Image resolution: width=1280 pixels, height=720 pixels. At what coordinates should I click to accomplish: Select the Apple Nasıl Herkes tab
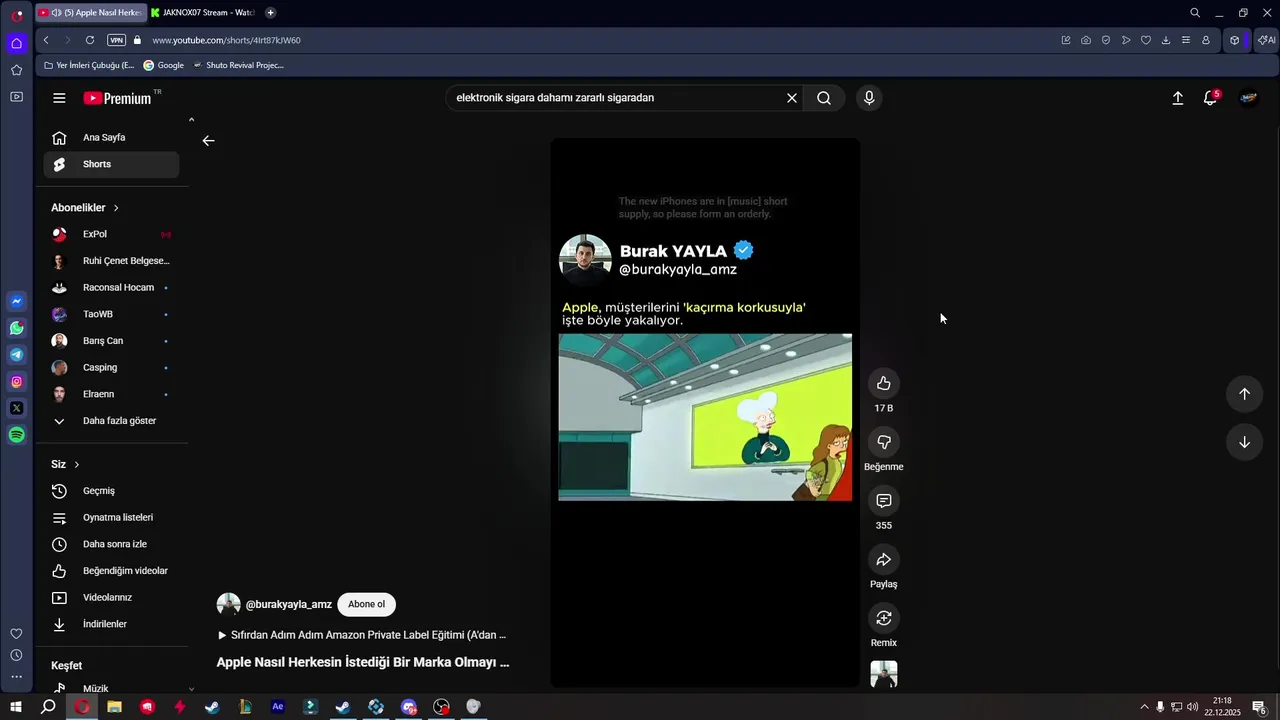tap(91, 13)
